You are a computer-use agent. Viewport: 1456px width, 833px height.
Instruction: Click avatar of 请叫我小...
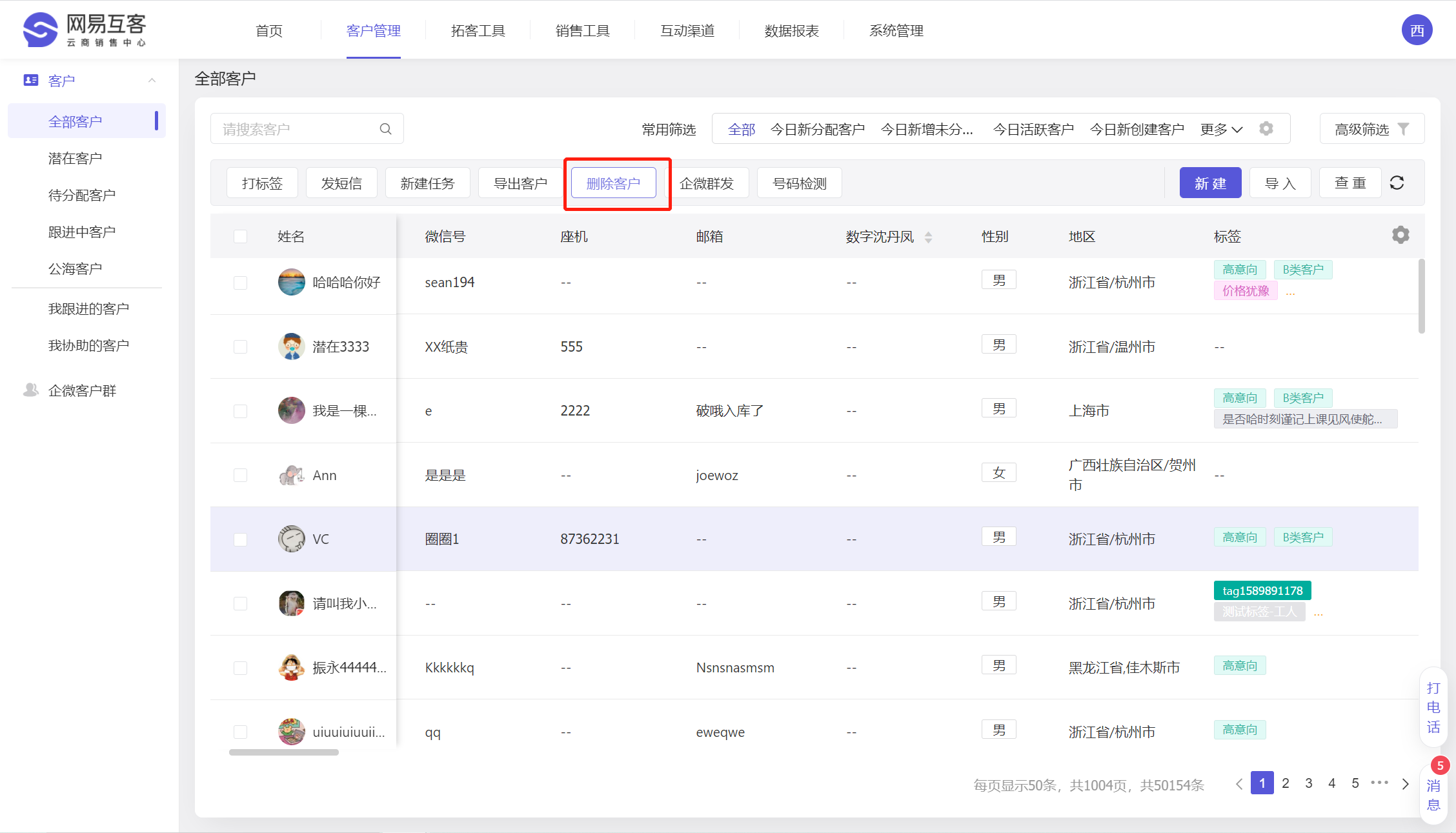[x=291, y=603]
